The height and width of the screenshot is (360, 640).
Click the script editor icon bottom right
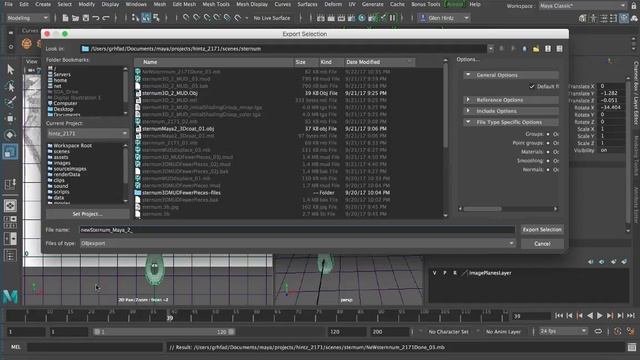[632, 347]
